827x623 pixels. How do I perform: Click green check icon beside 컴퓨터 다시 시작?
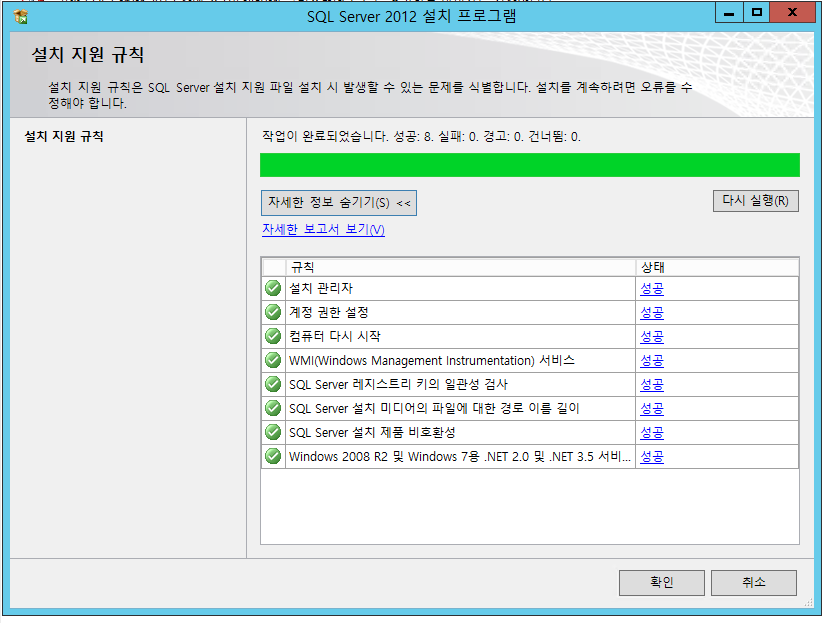(273, 336)
